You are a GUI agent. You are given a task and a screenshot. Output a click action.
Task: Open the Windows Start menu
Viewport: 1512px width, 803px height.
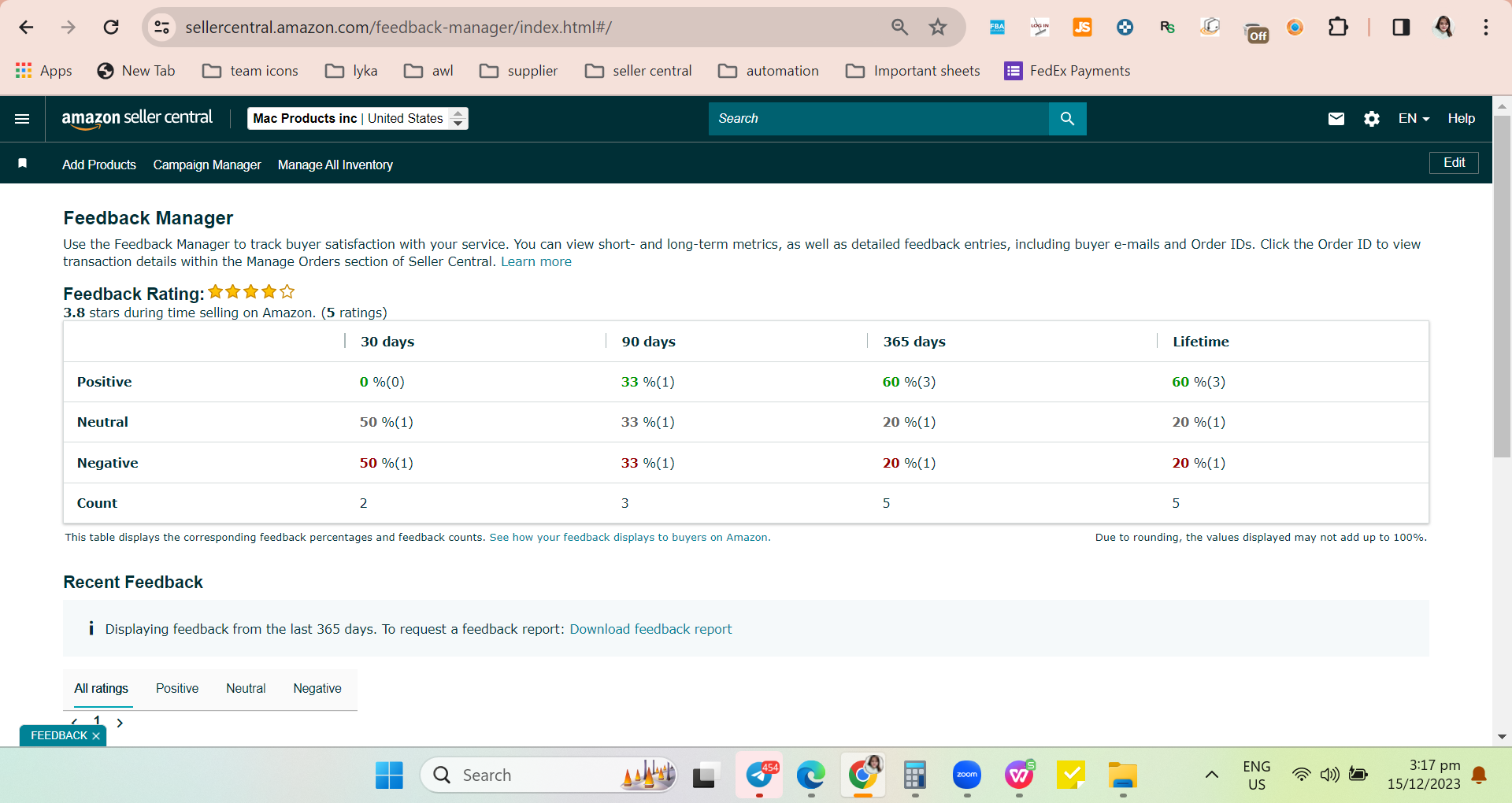coord(389,775)
